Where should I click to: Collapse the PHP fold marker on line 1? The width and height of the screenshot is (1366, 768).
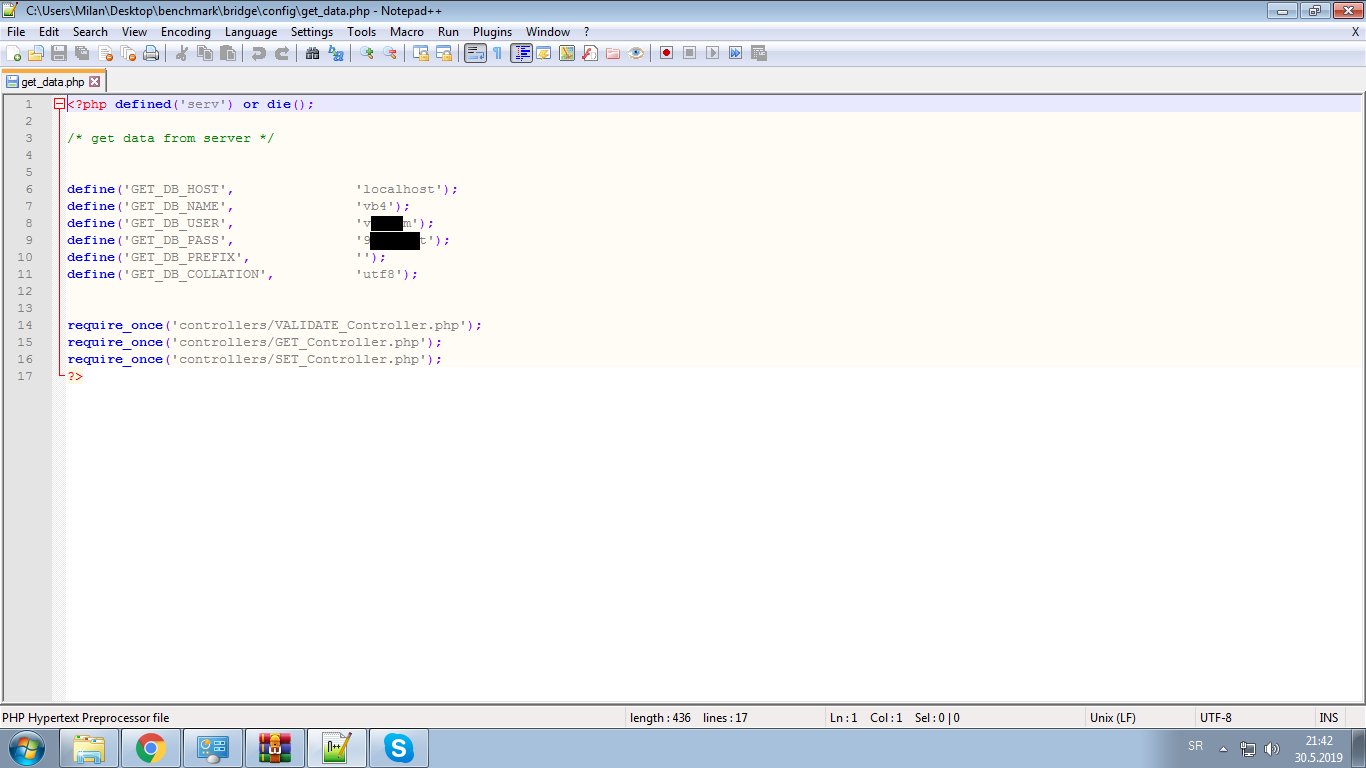60,104
